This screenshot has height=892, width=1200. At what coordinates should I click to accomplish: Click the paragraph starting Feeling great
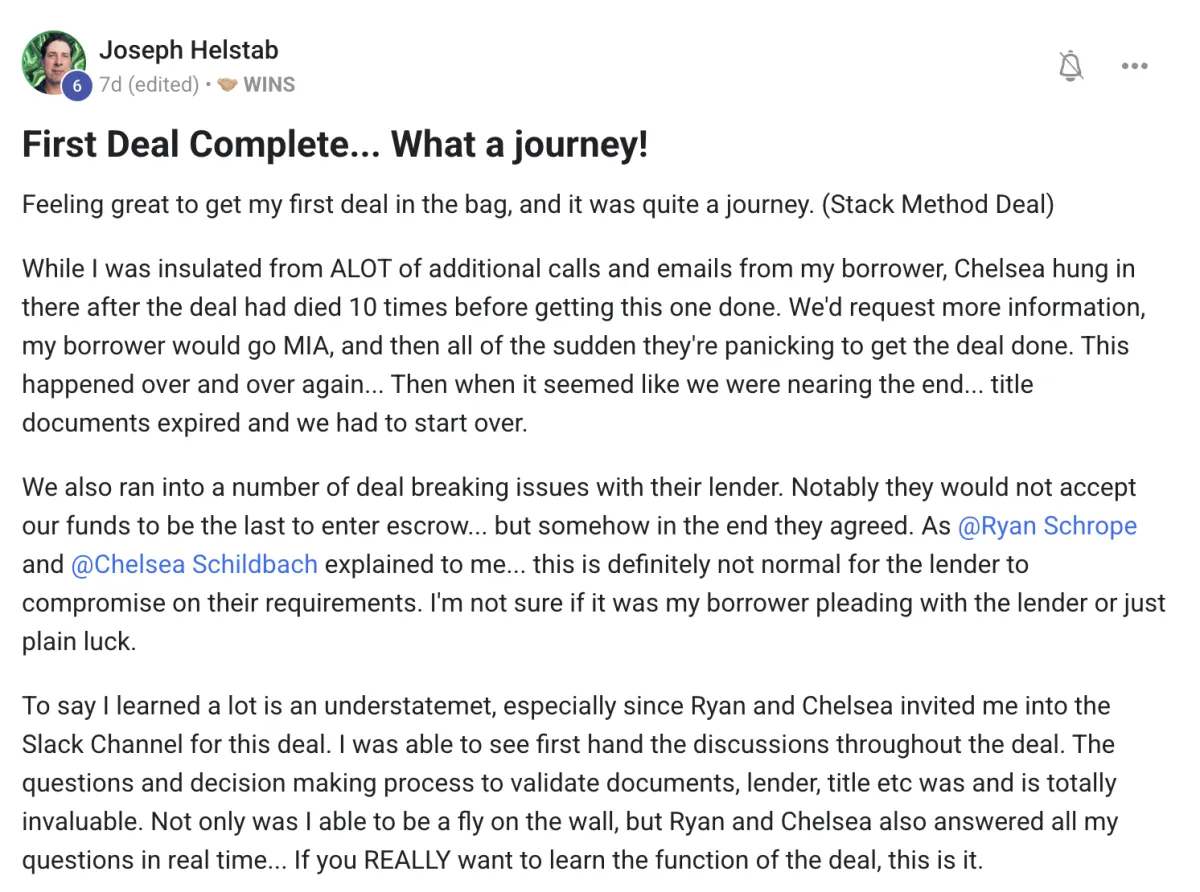pos(538,205)
